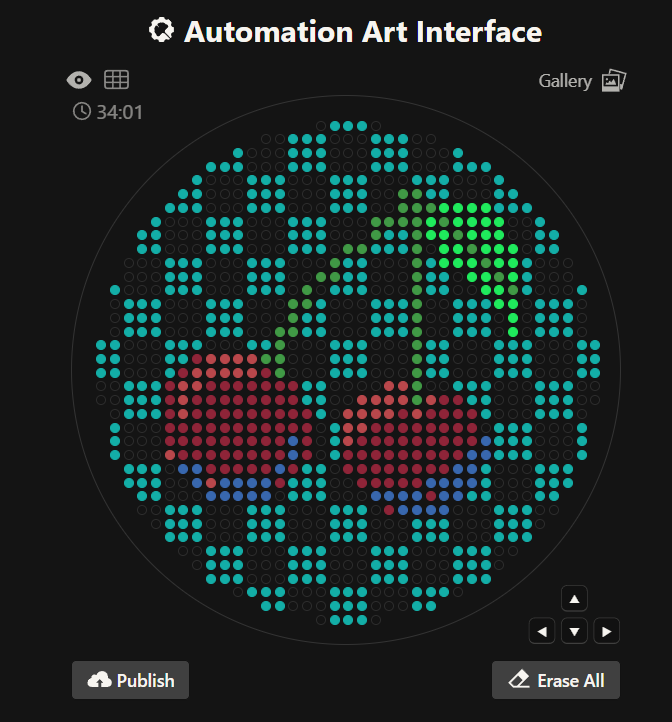Click a teal dot in the topmost canvas row
The height and width of the screenshot is (722, 672).
(x=348, y=125)
